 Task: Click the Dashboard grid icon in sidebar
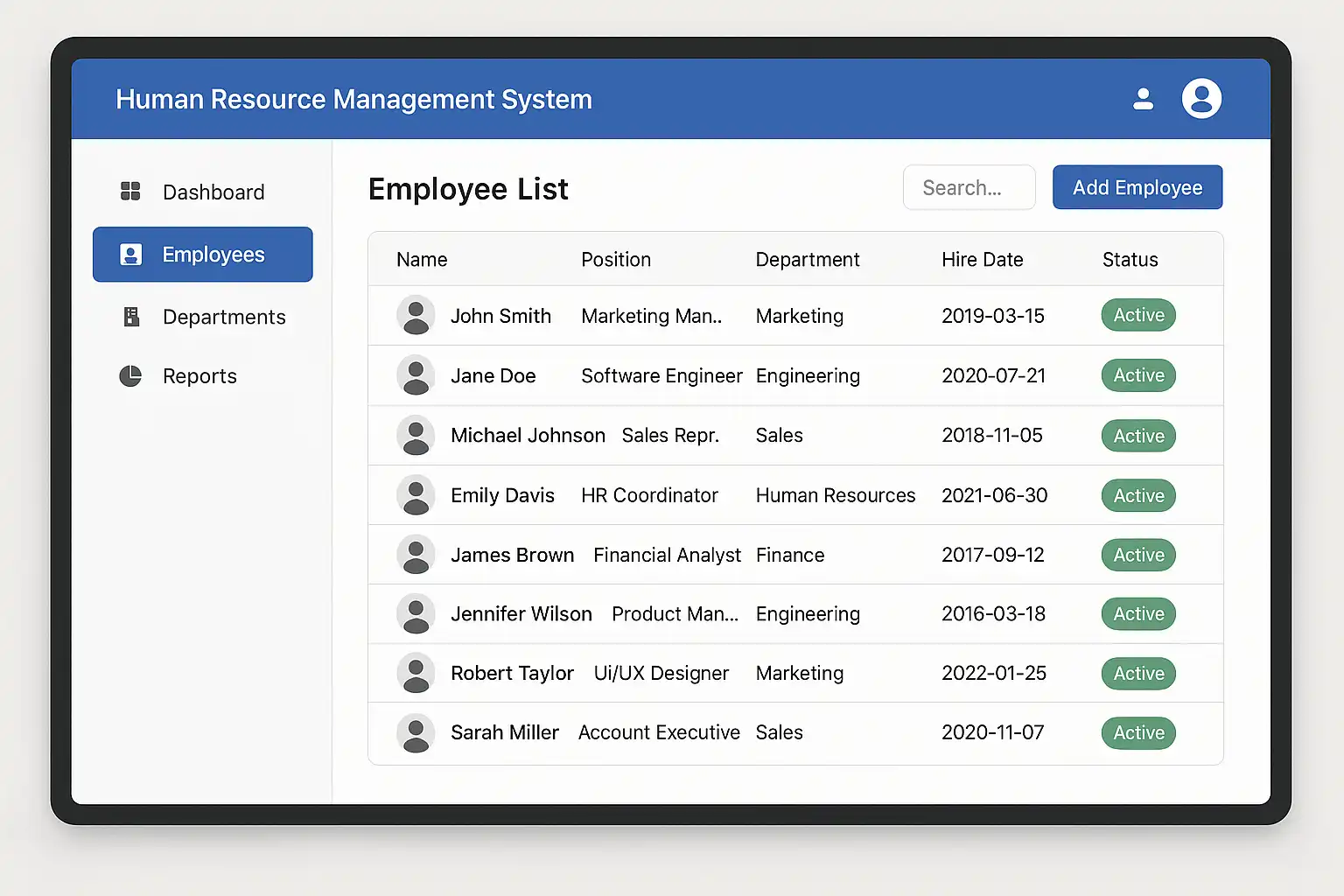(x=130, y=192)
